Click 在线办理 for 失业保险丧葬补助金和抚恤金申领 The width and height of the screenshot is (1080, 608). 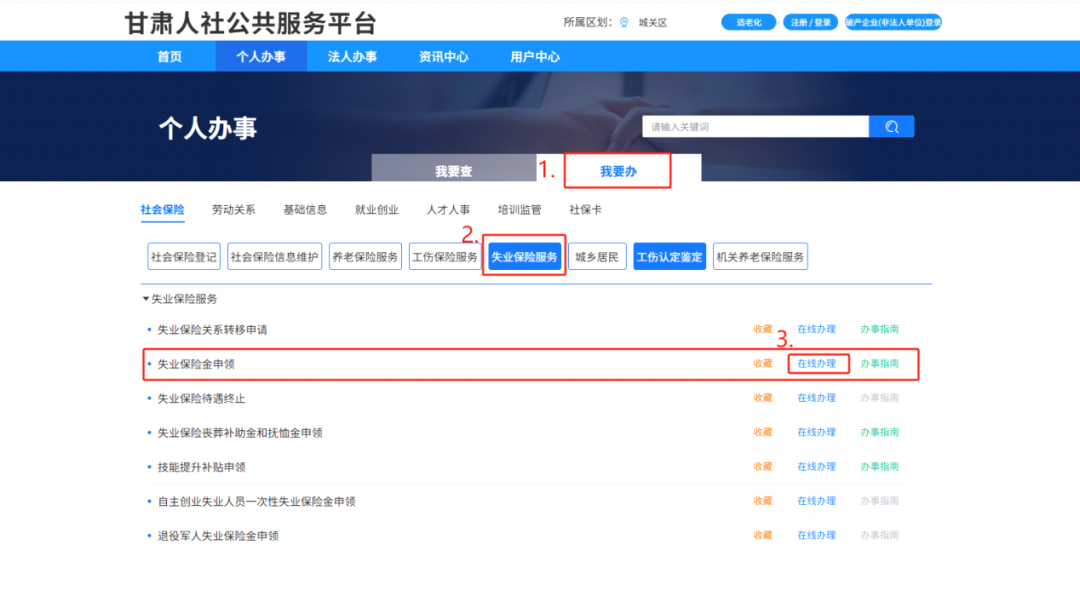pyautogui.click(x=816, y=432)
